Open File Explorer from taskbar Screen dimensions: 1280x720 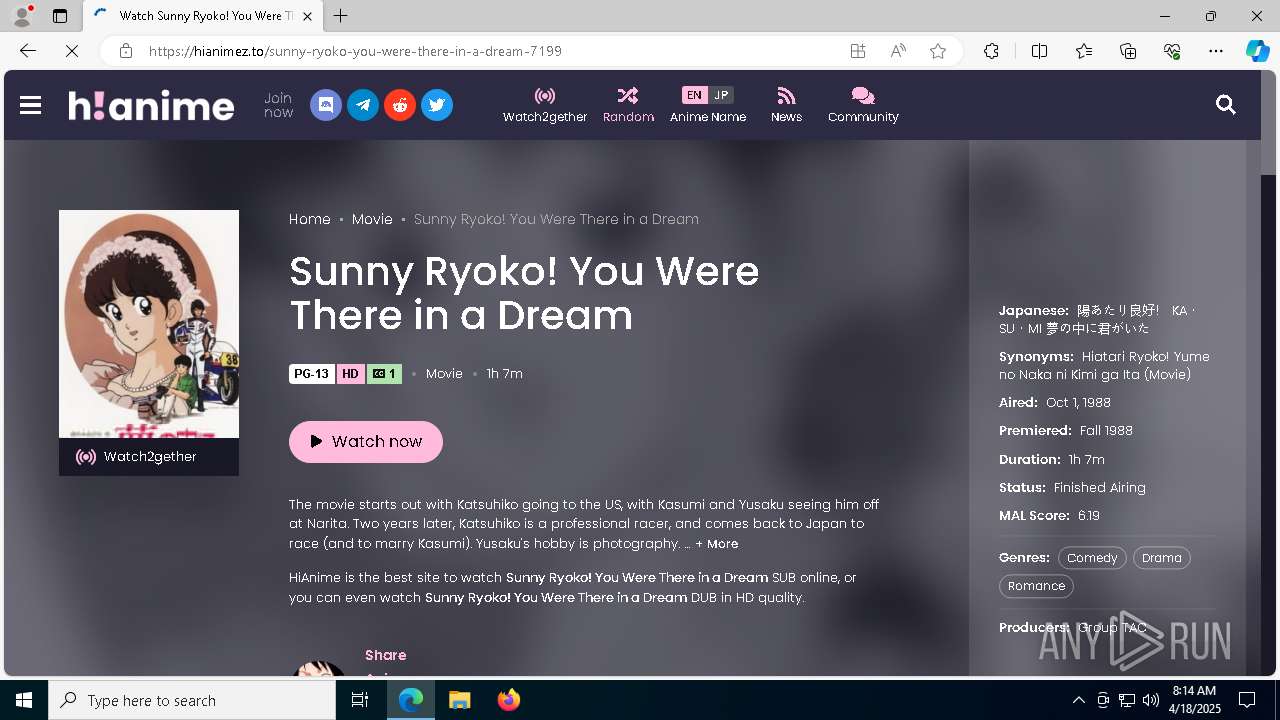[x=460, y=700]
